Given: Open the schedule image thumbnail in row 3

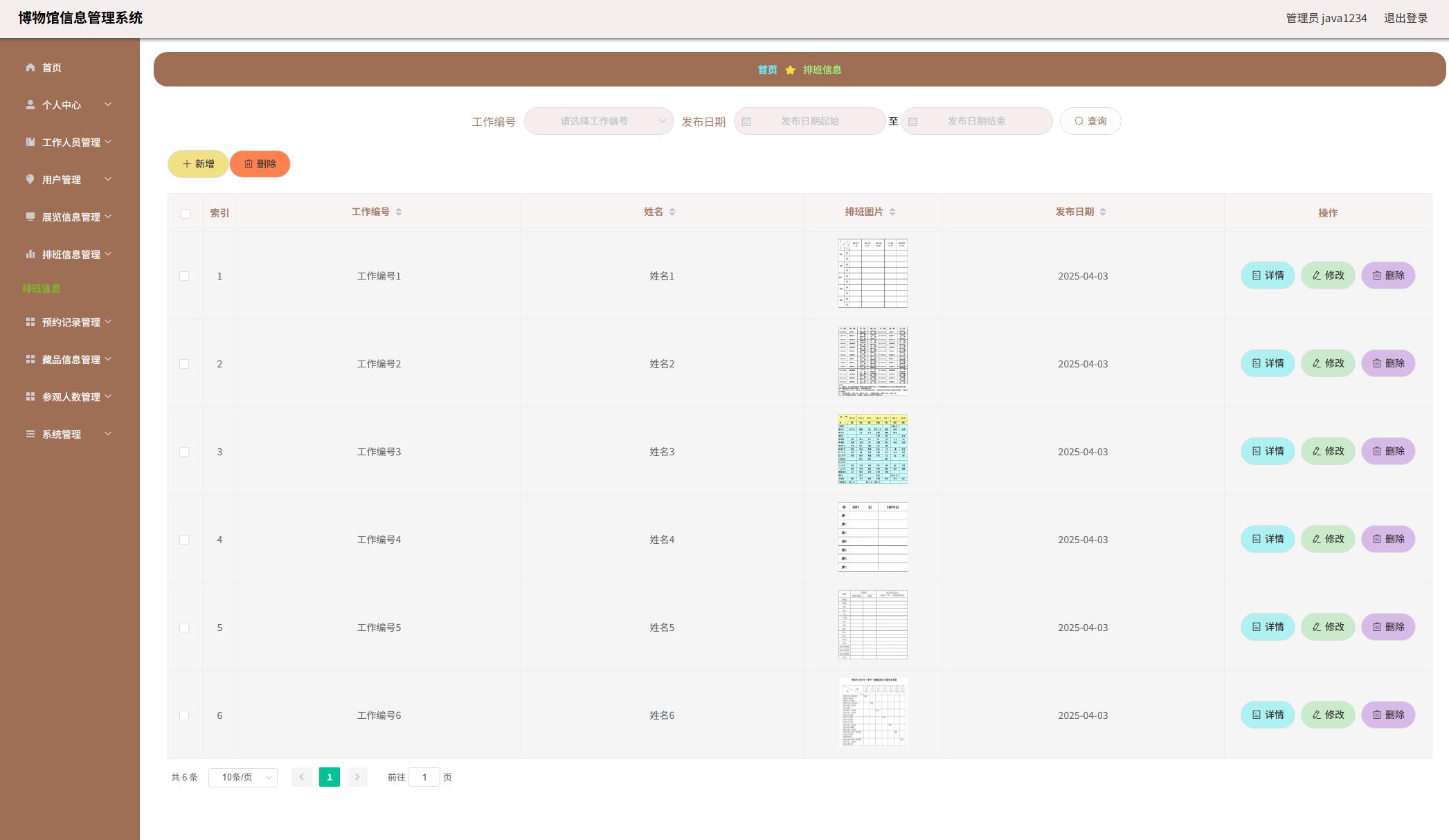Looking at the screenshot, I should click(872, 449).
